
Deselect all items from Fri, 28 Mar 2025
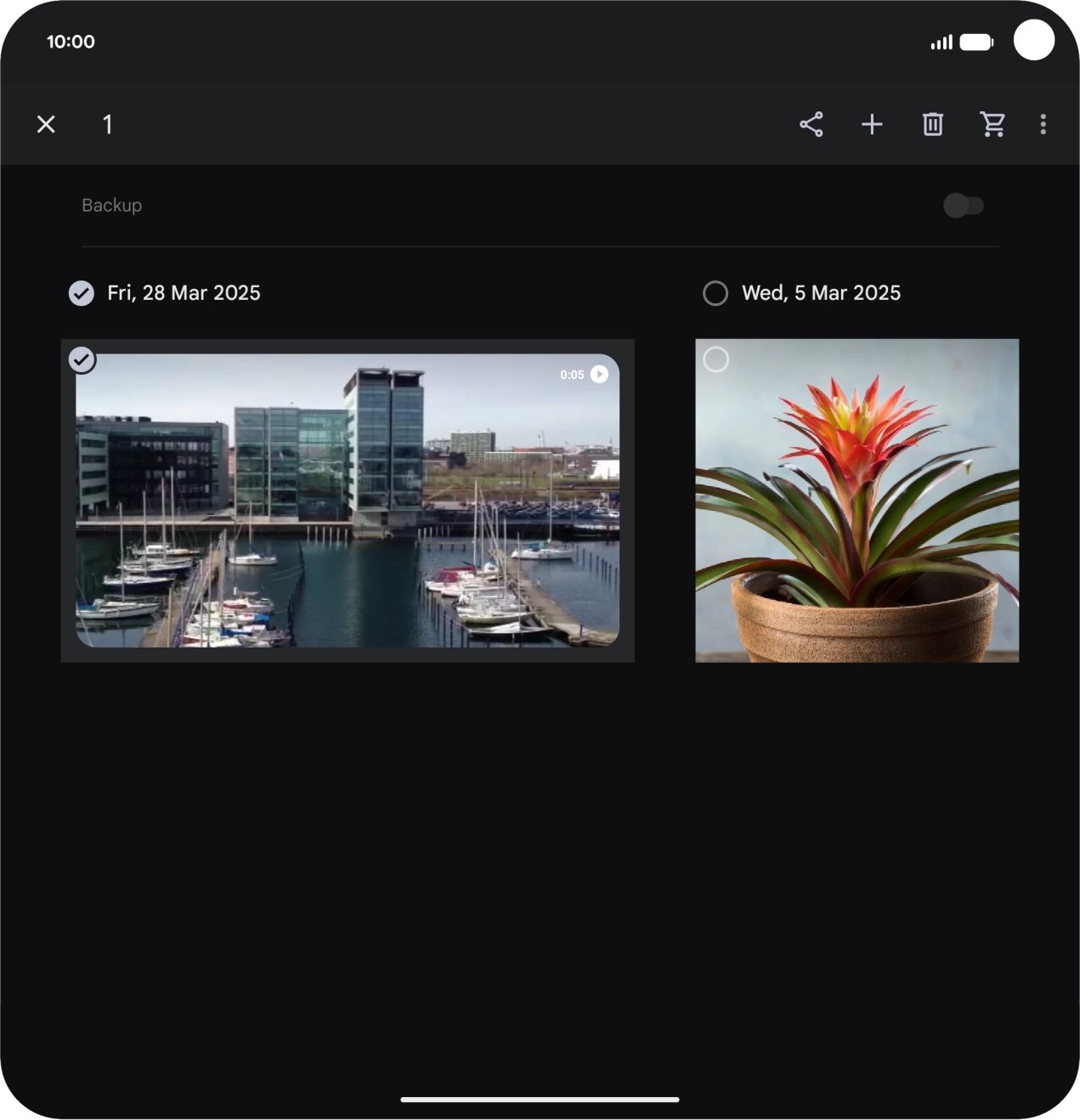82,293
